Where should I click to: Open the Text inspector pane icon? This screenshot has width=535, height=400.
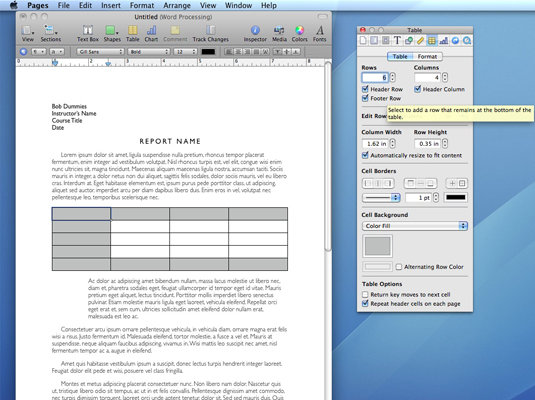[397, 41]
